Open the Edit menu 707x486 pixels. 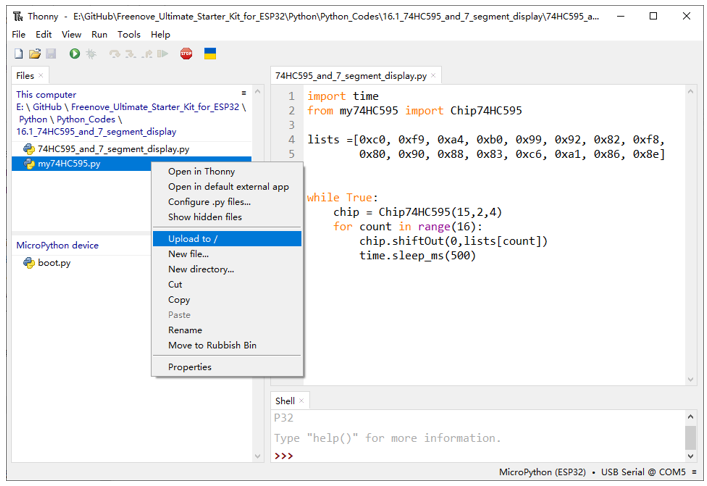coord(44,34)
